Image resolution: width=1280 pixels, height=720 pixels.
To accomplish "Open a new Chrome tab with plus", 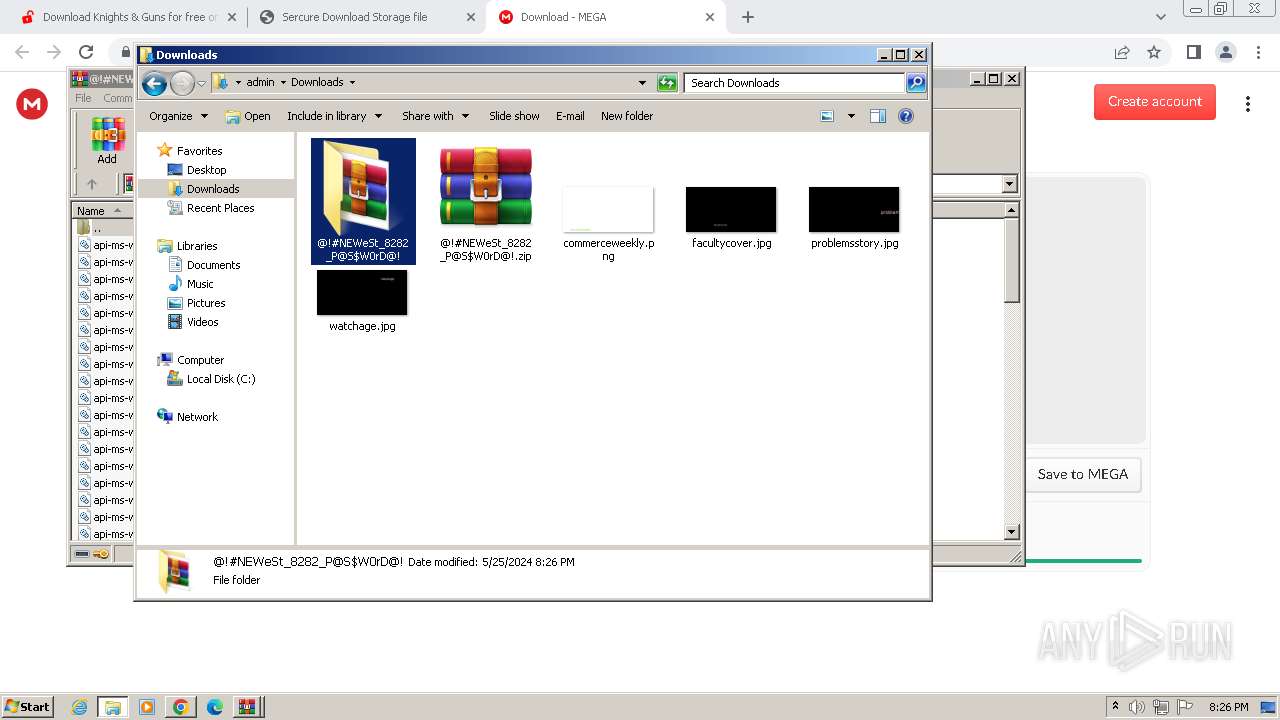I will (747, 17).
